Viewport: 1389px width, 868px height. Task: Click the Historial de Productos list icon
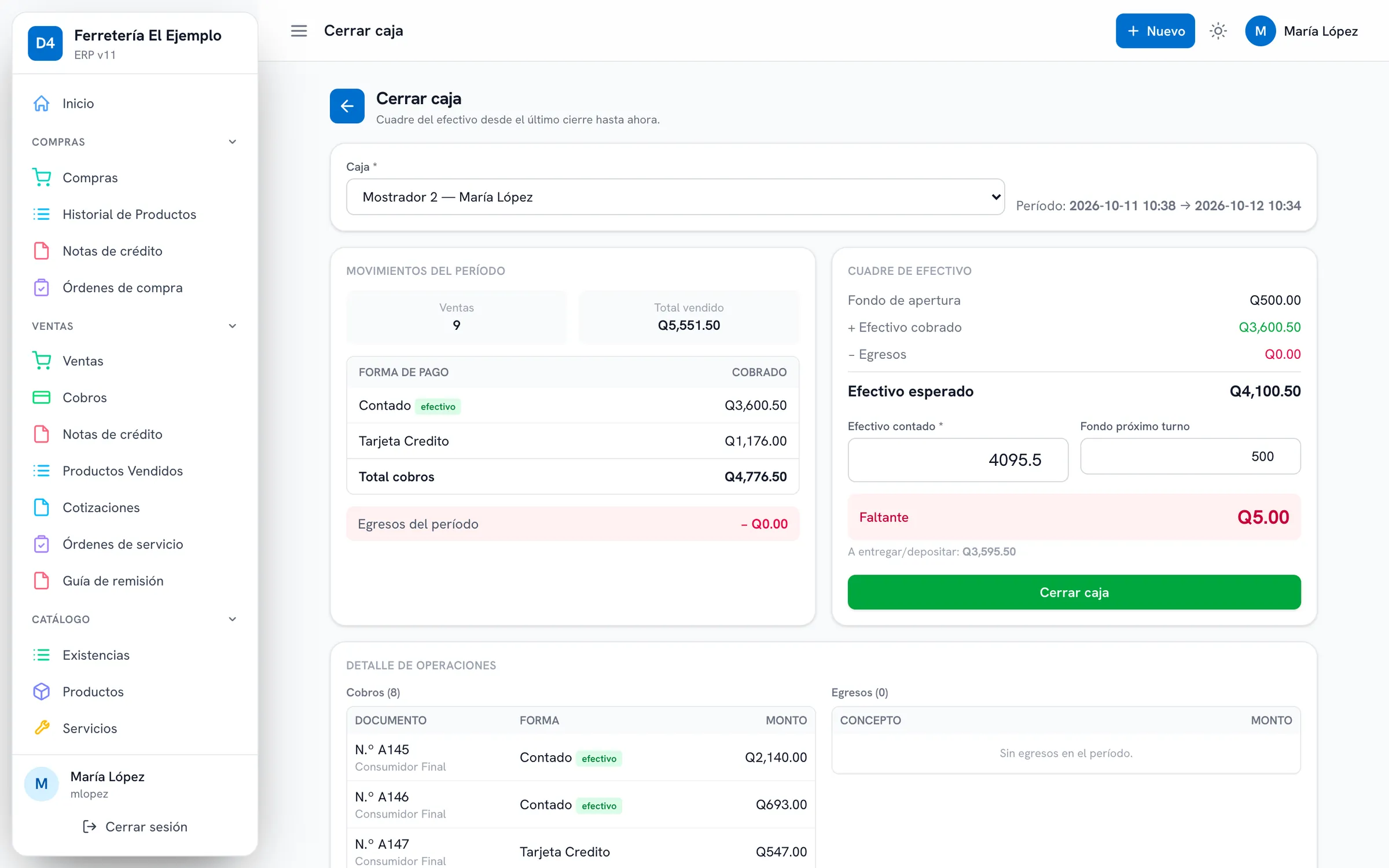pos(42,214)
